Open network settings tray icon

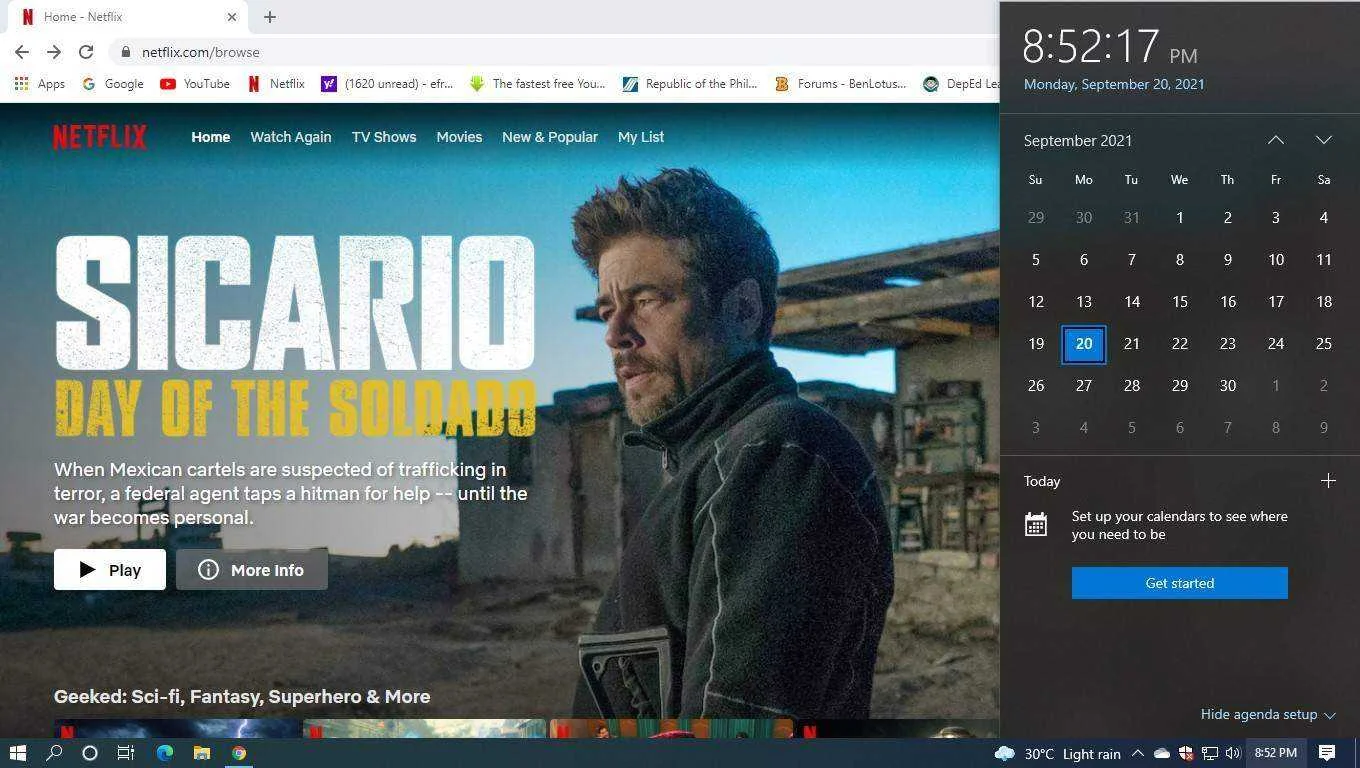(x=1210, y=753)
